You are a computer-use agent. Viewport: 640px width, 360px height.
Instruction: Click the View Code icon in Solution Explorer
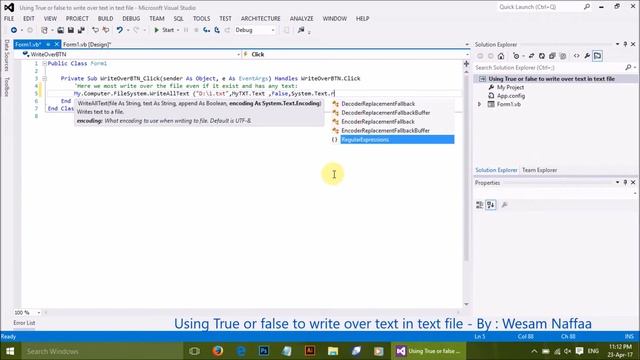(576, 56)
